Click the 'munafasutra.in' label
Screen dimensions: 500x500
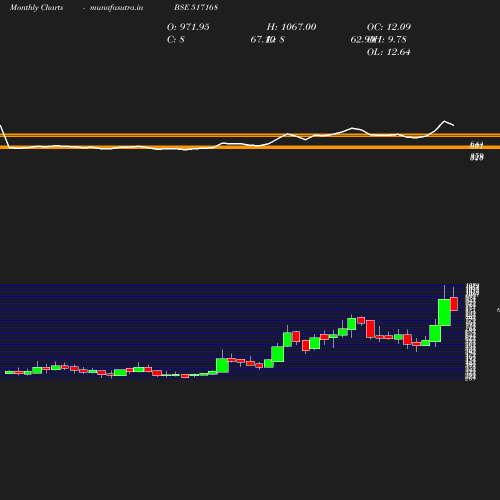pos(116,8)
